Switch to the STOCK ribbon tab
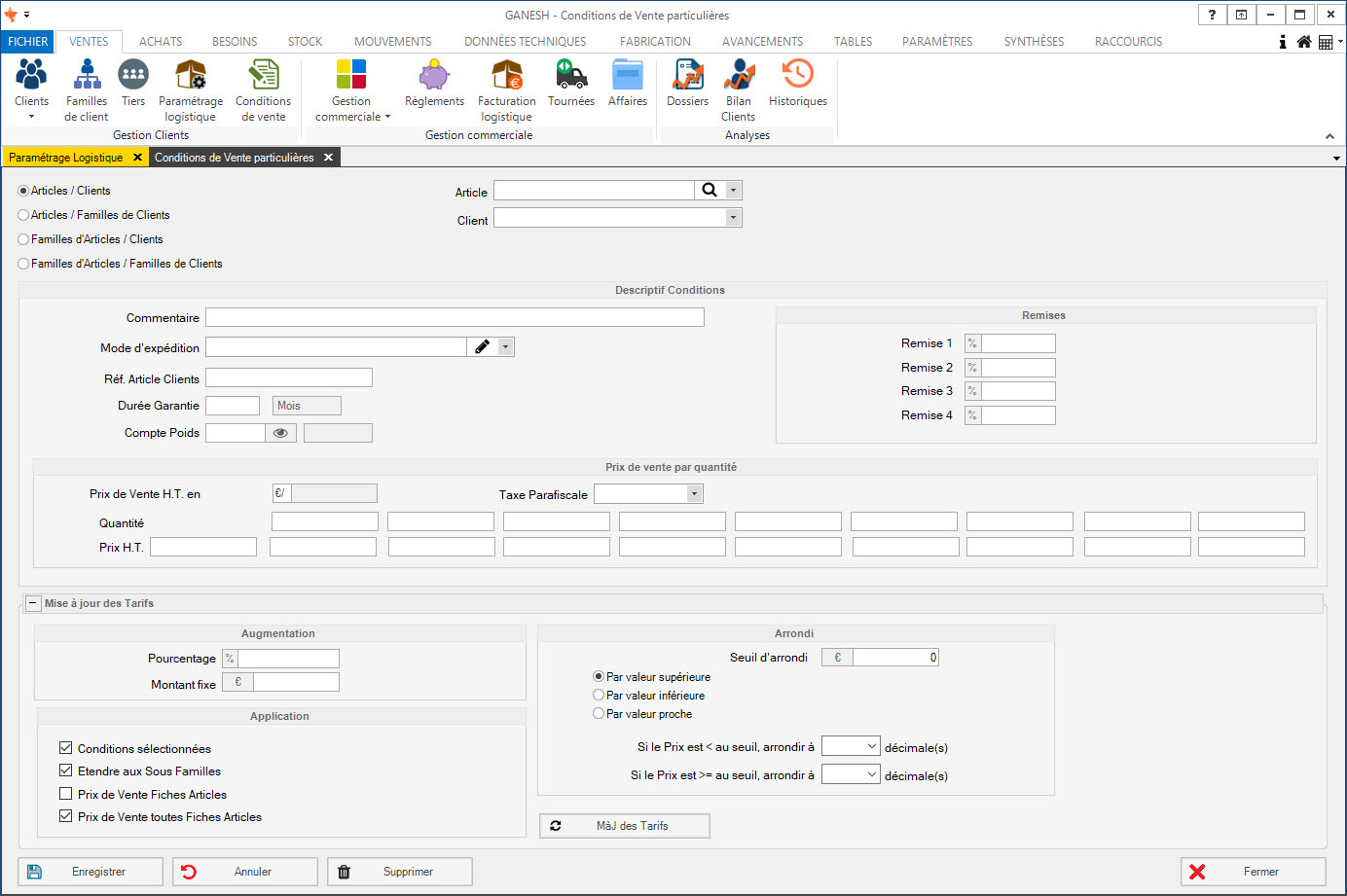This screenshot has height=896, width=1347. [x=305, y=42]
